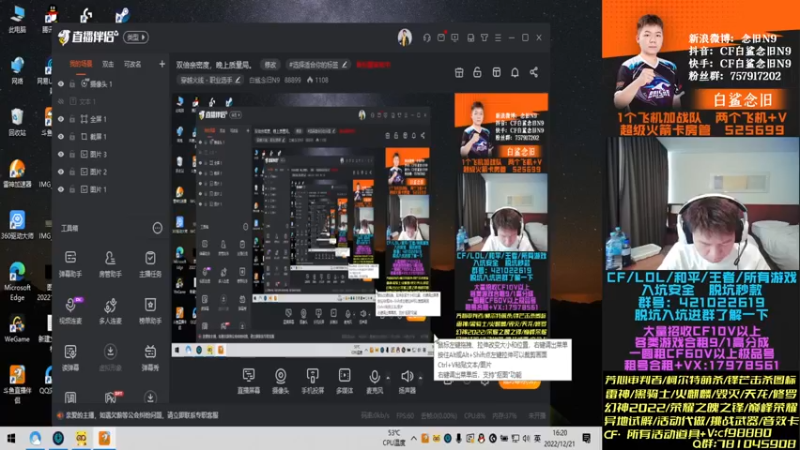Switch to the first orange scene tab
Screen dimensions: 800x450
click(x=81, y=64)
